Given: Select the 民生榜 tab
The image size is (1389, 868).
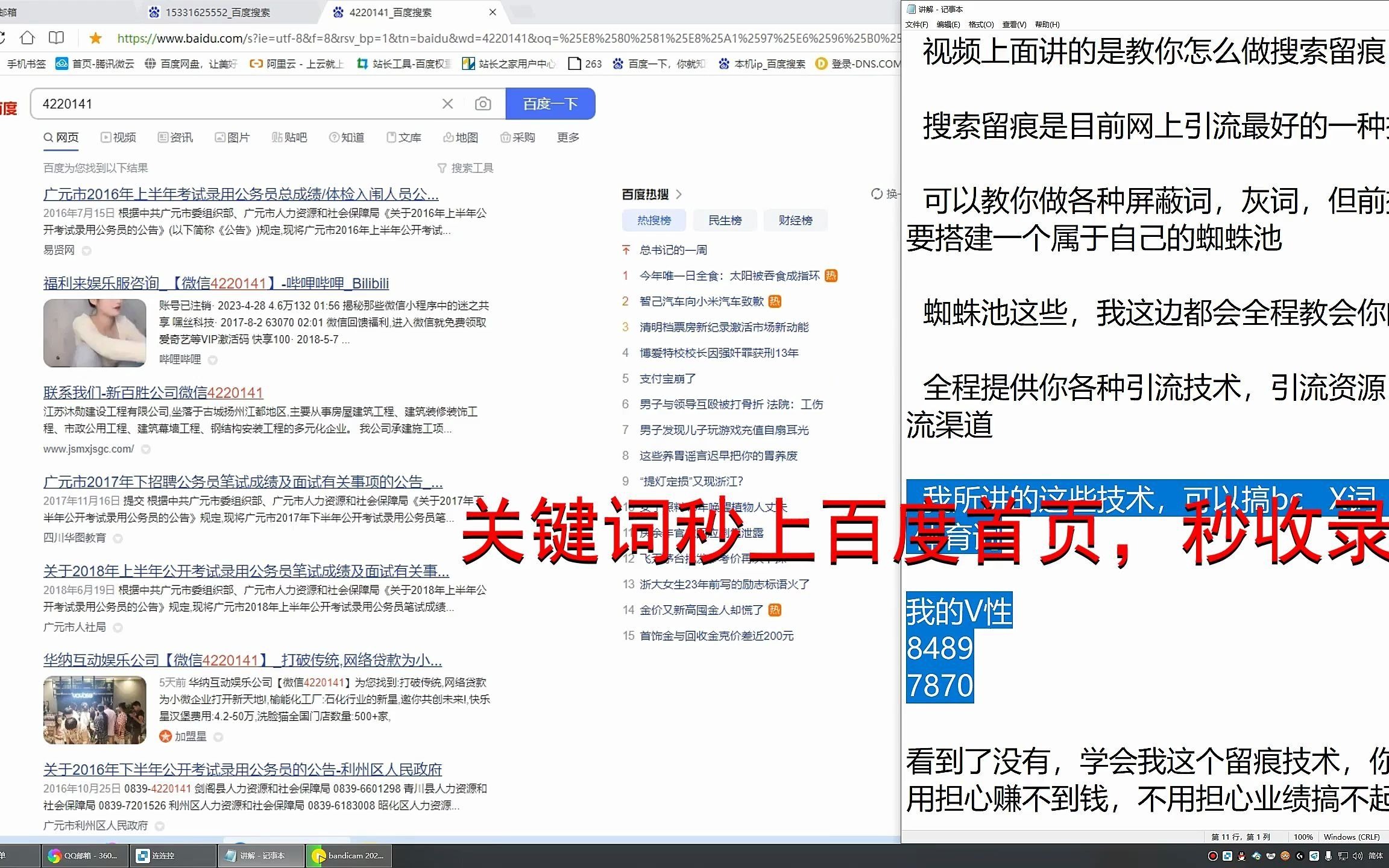Looking at the screenshot, I should (725, 221).
